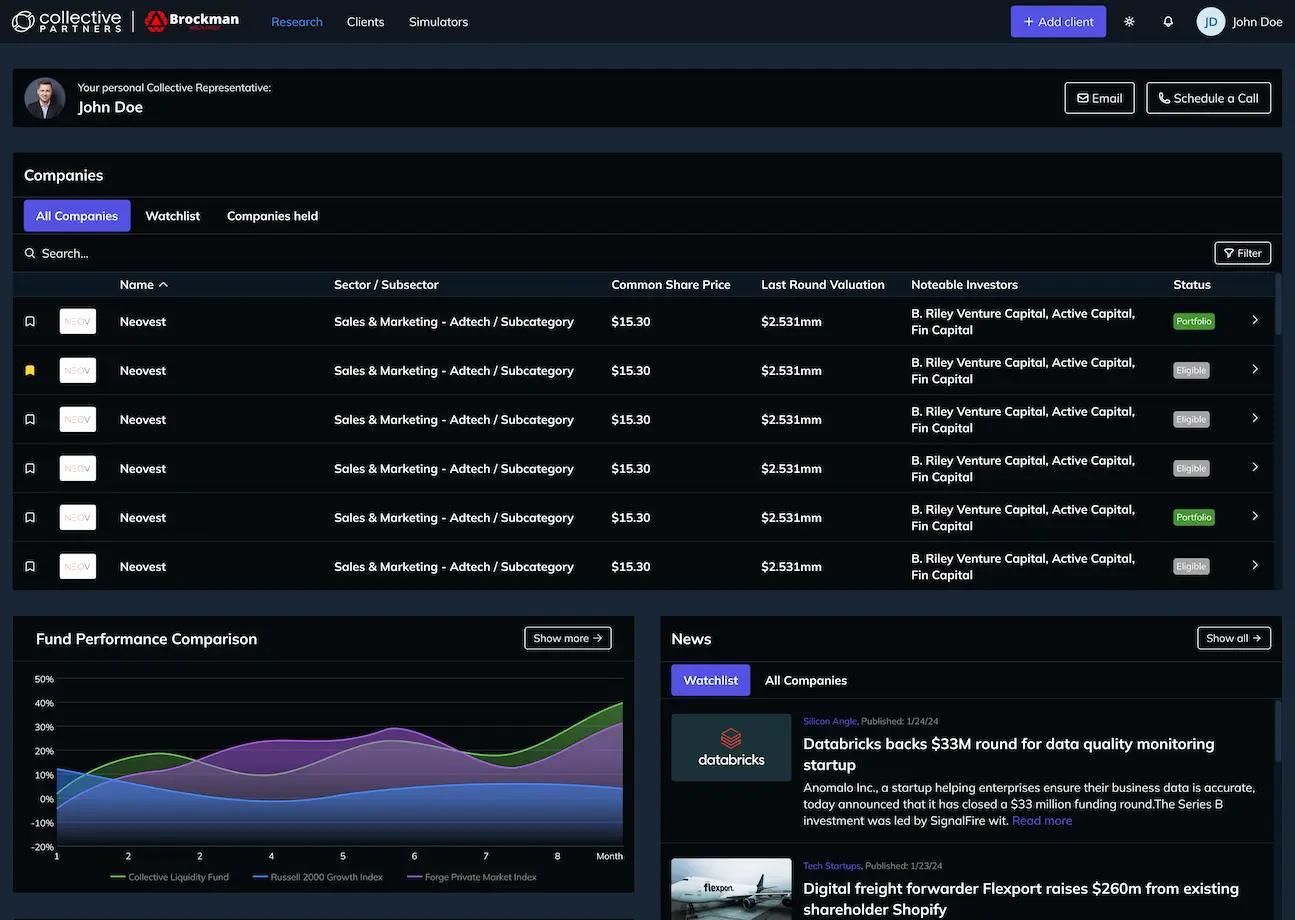
Task: Click the Brockman logo in header
Action: coord(192,21)
